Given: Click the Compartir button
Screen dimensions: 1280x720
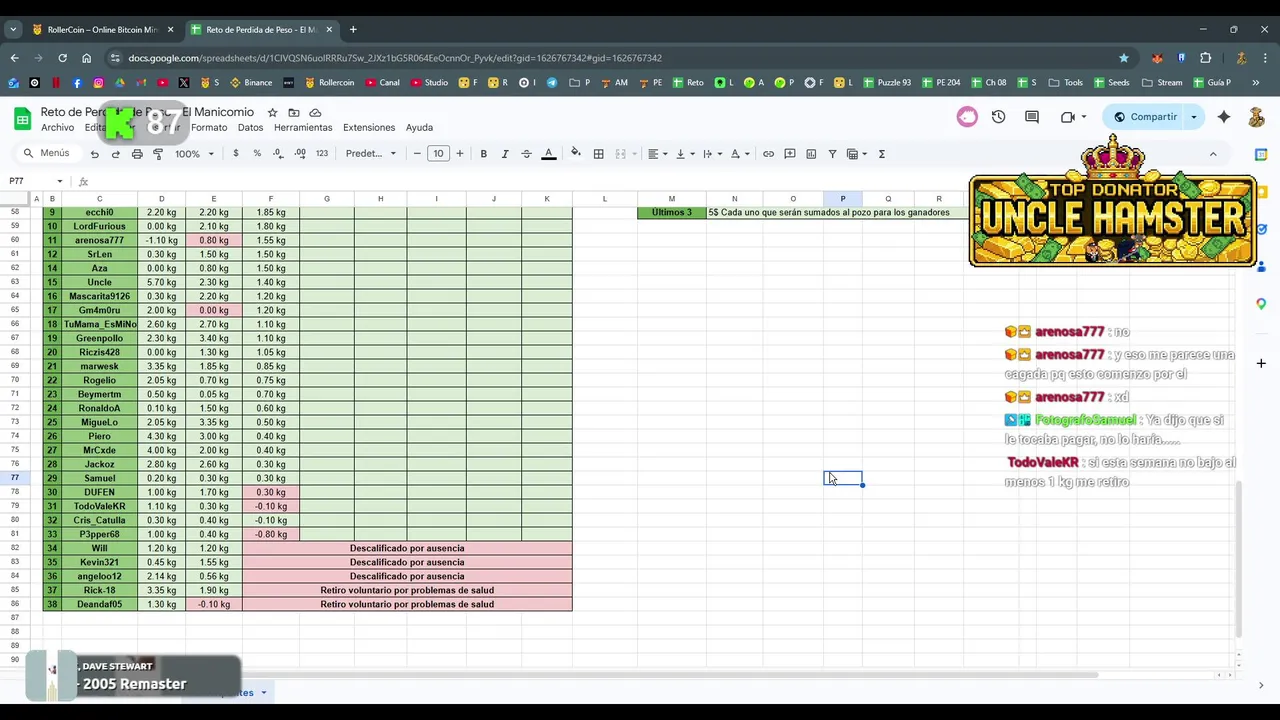Looking at the screenshot, I should tap(1145, 117).
